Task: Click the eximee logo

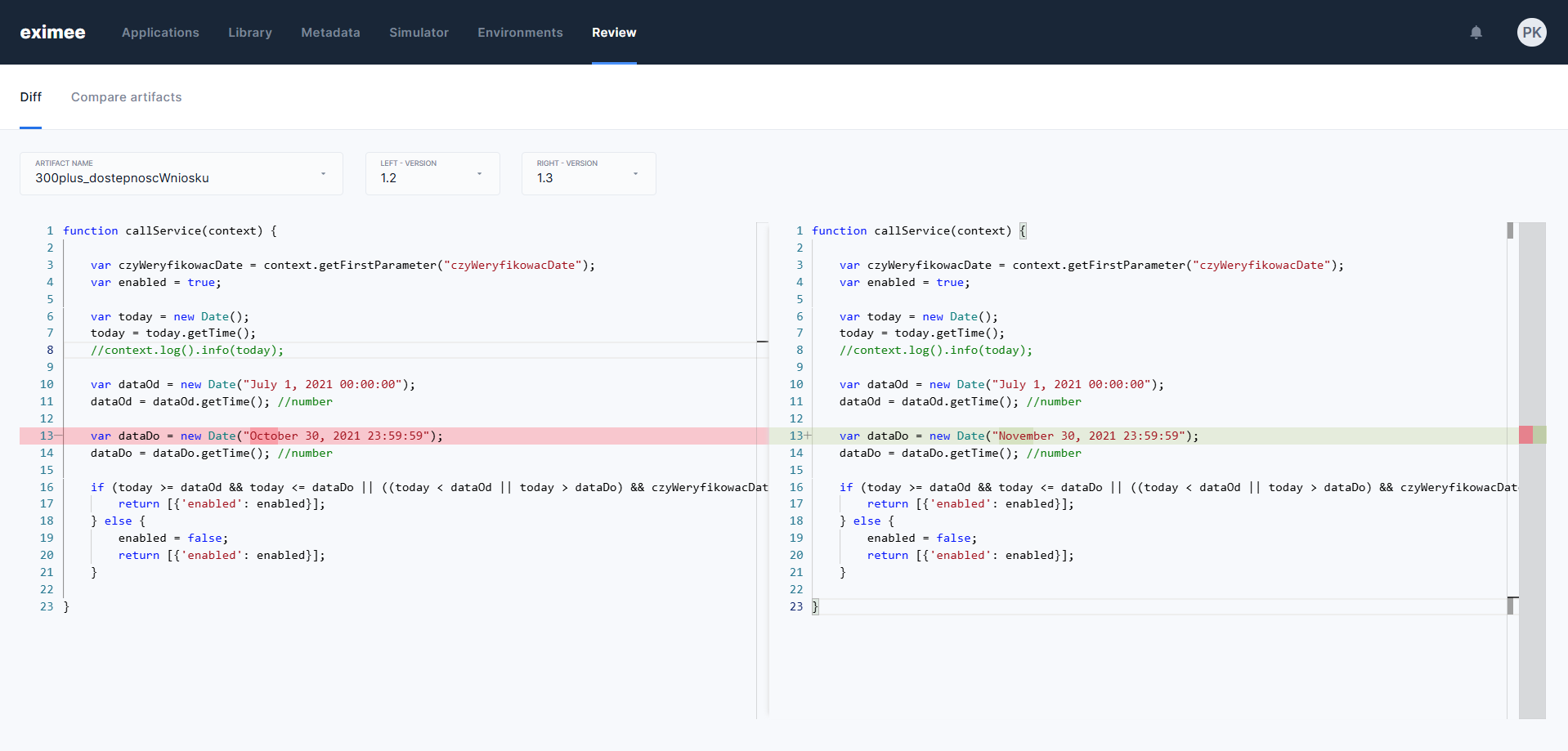Action: point(52,33)
